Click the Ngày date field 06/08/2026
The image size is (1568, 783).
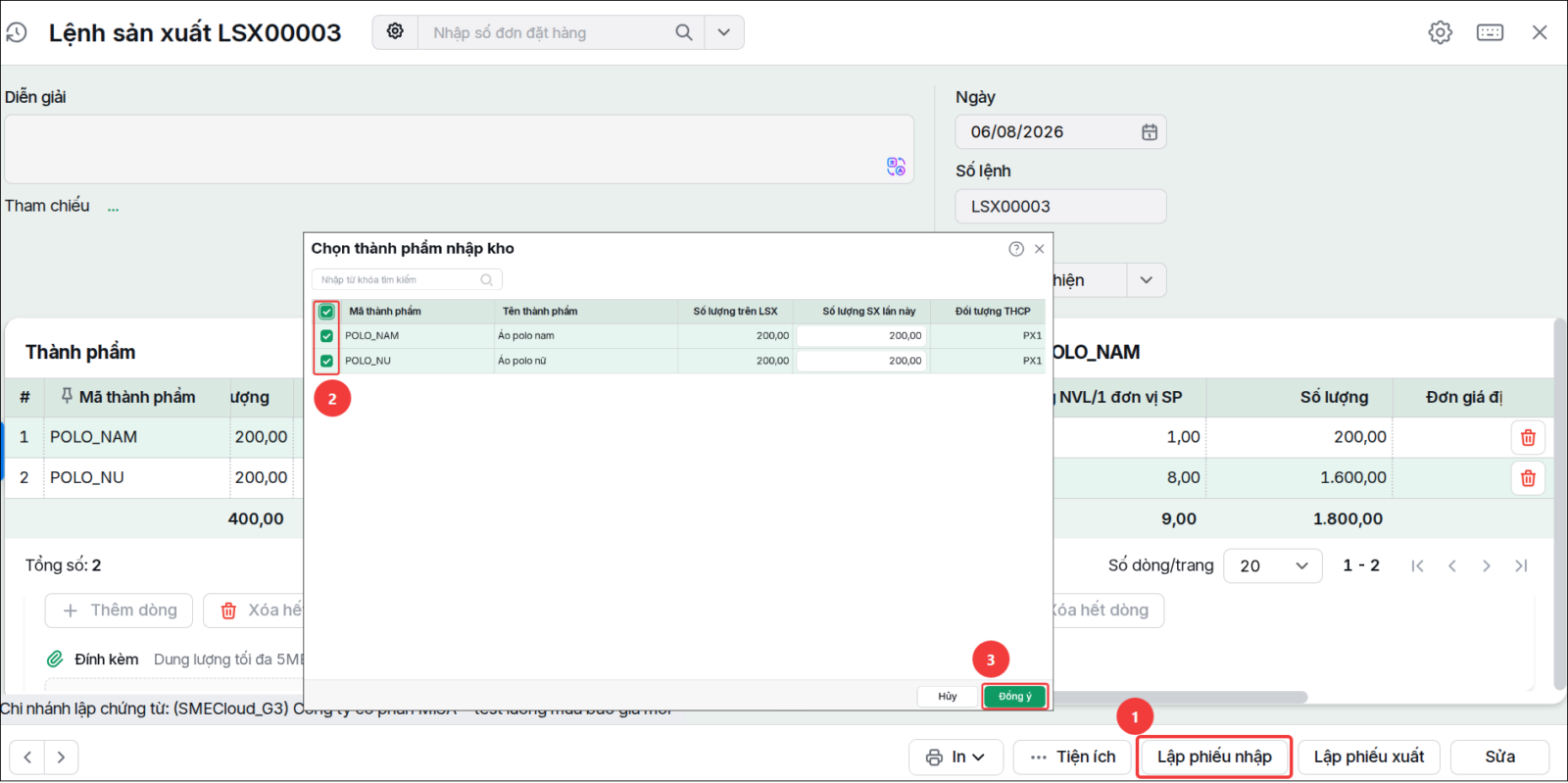click(1060, 132)
